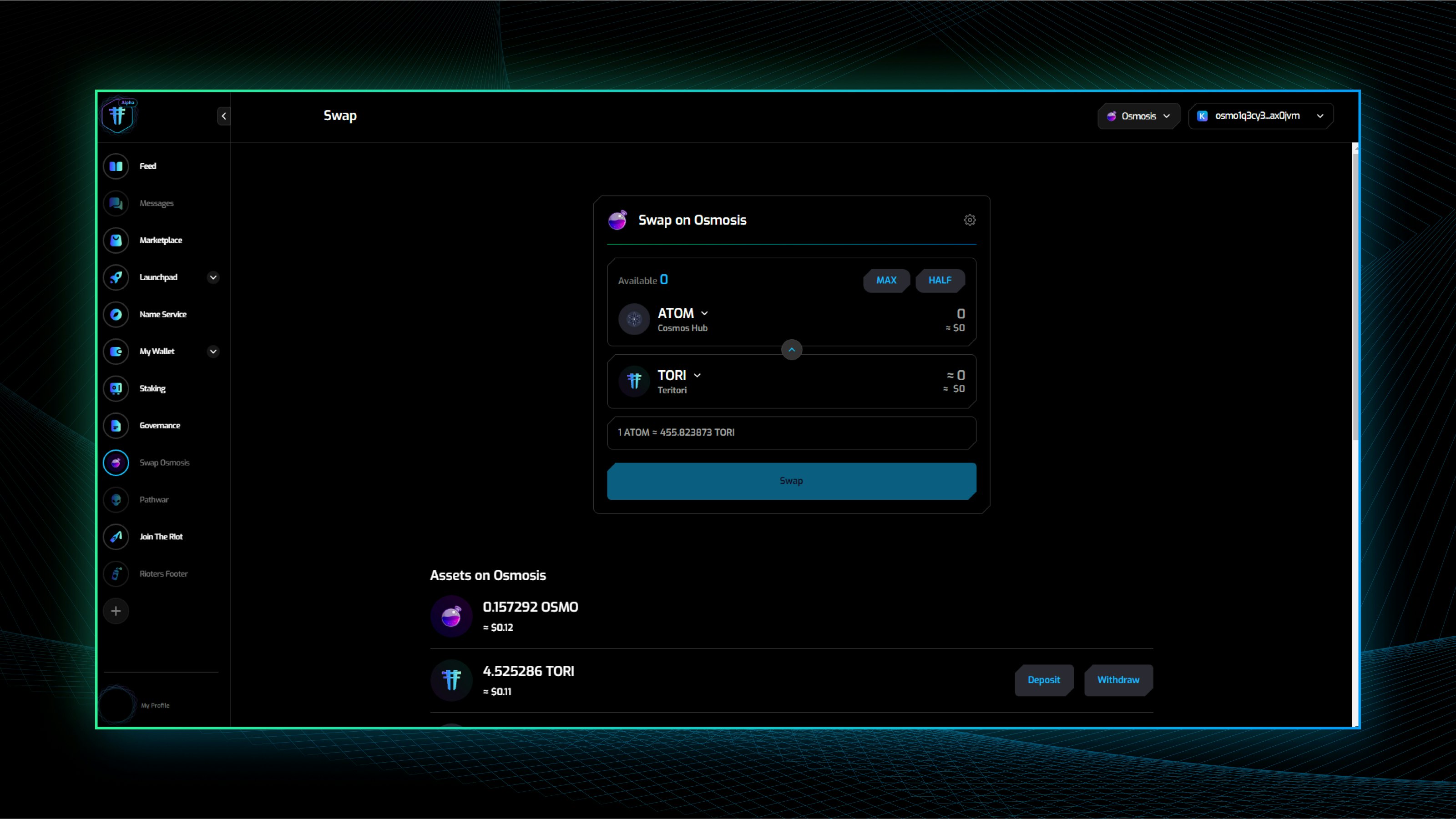Image resolution: width=1456 pixels, height=819 pixels.
Task: Click the HALF amount button
Action: tap(940, 280)
